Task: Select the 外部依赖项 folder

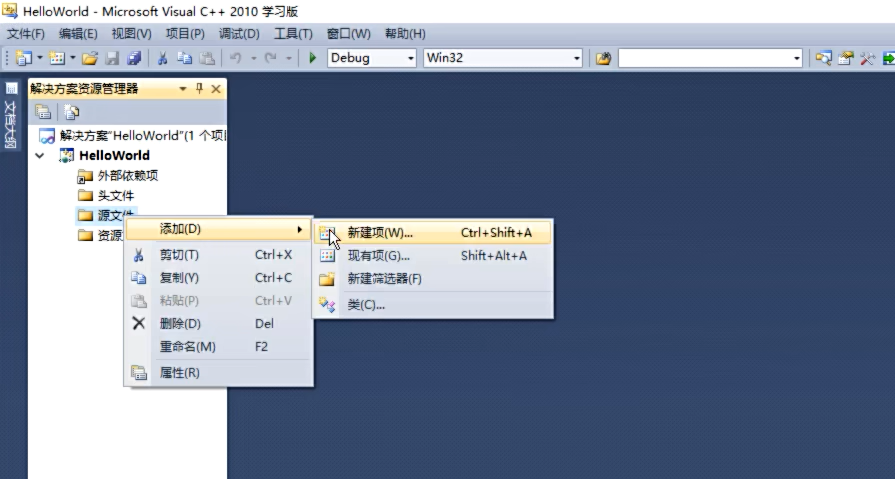Action: [x=118, y=176]
